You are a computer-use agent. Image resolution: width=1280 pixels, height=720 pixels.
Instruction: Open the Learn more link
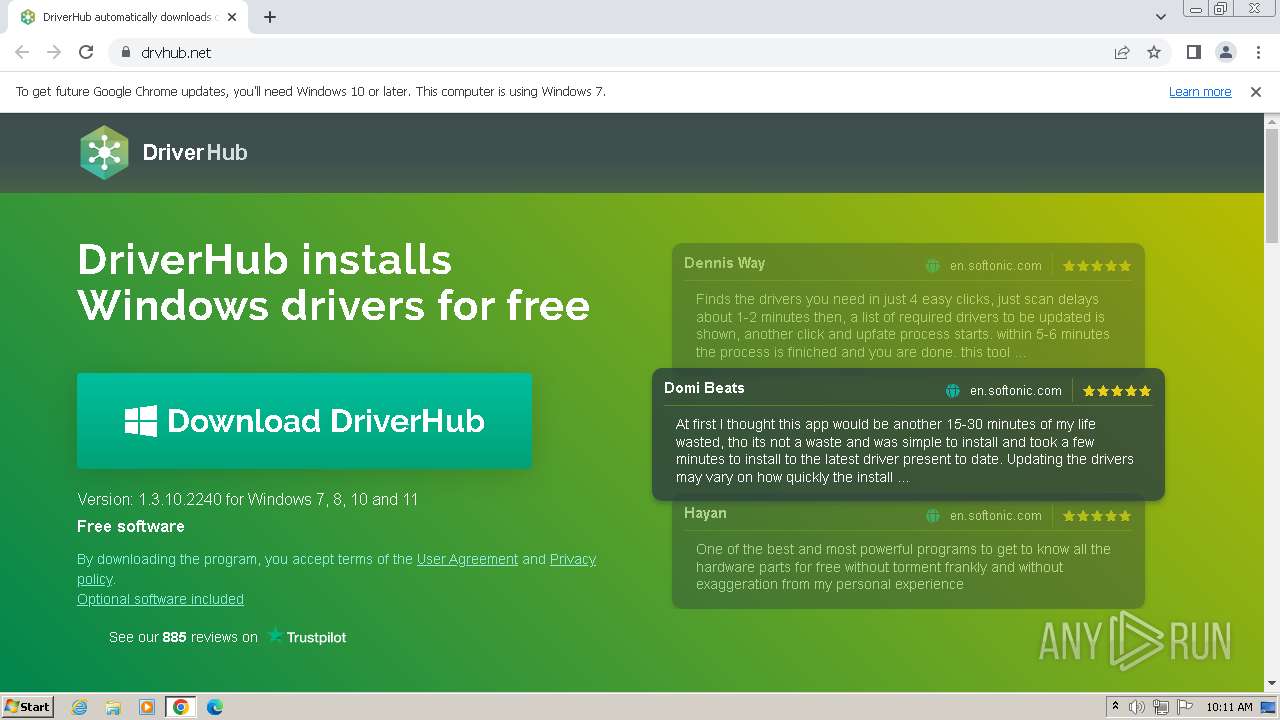click(1200, 91)
